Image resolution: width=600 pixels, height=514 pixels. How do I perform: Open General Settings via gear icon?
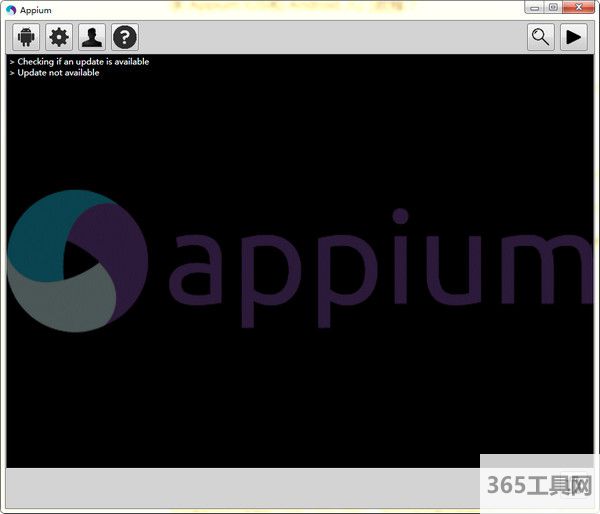tap(59, 38)
